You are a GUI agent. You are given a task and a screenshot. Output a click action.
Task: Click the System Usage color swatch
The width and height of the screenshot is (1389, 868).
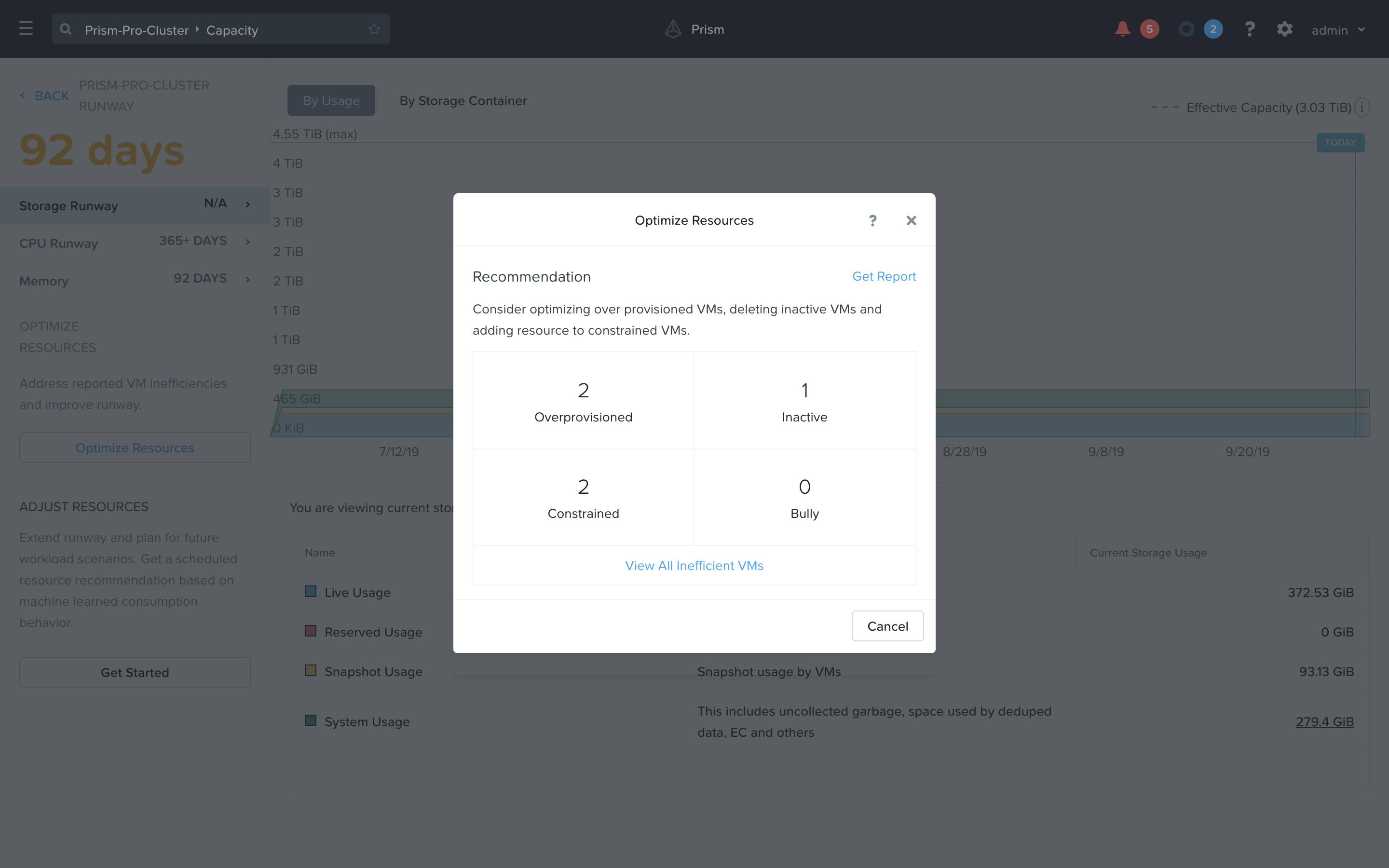click(311, 720)
